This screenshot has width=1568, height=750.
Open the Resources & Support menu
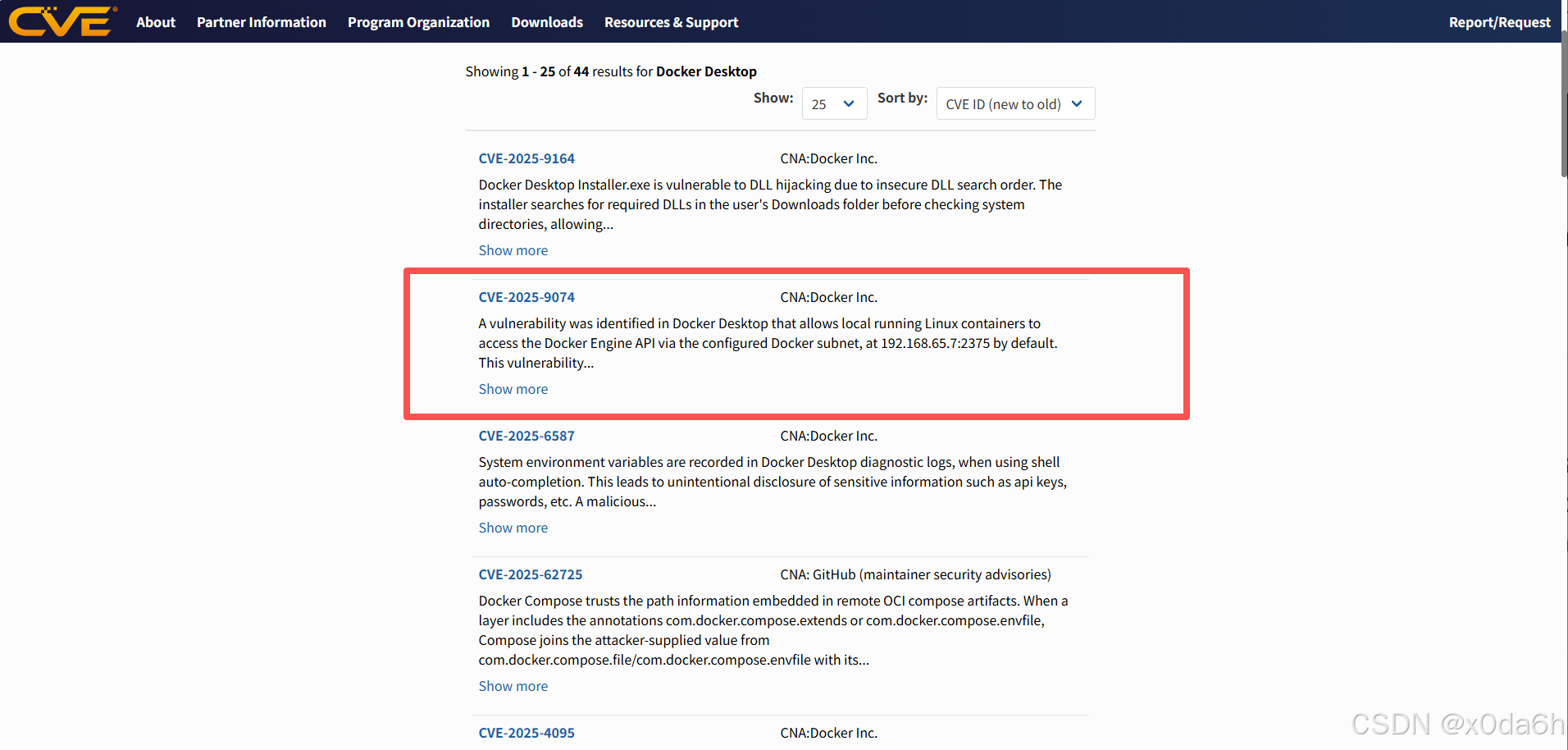coord(672,22)
